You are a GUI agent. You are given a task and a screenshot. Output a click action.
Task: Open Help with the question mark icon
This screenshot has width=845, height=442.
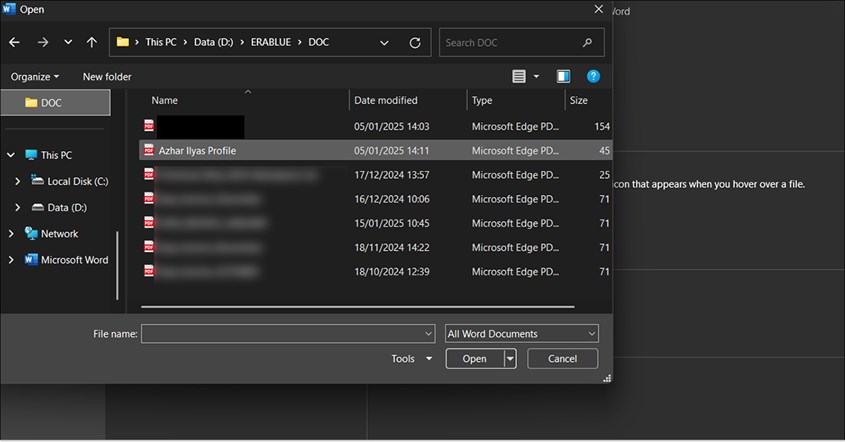pyautogui.click(x=593, y=77)
